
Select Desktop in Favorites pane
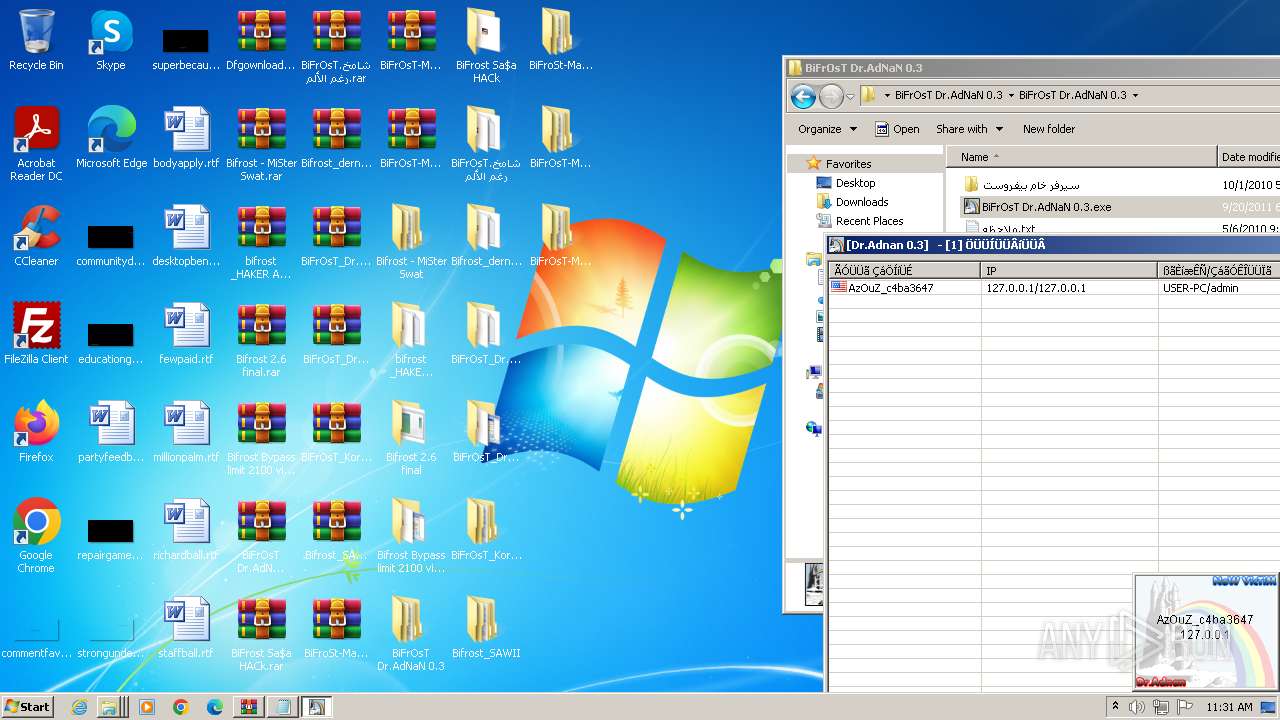[x=846, y=183]
